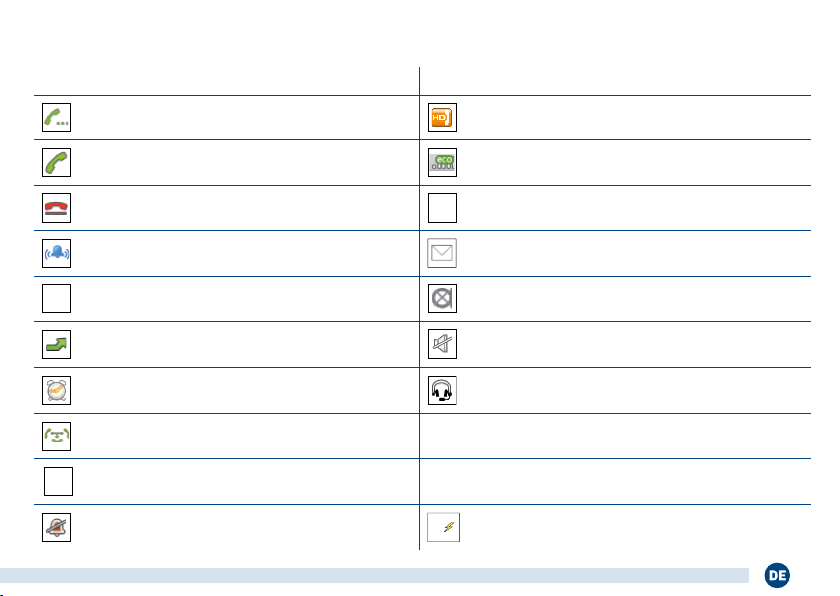Screen dimensions: 840x596
Task: Click the green conference call handset icon
Action: 56,437
